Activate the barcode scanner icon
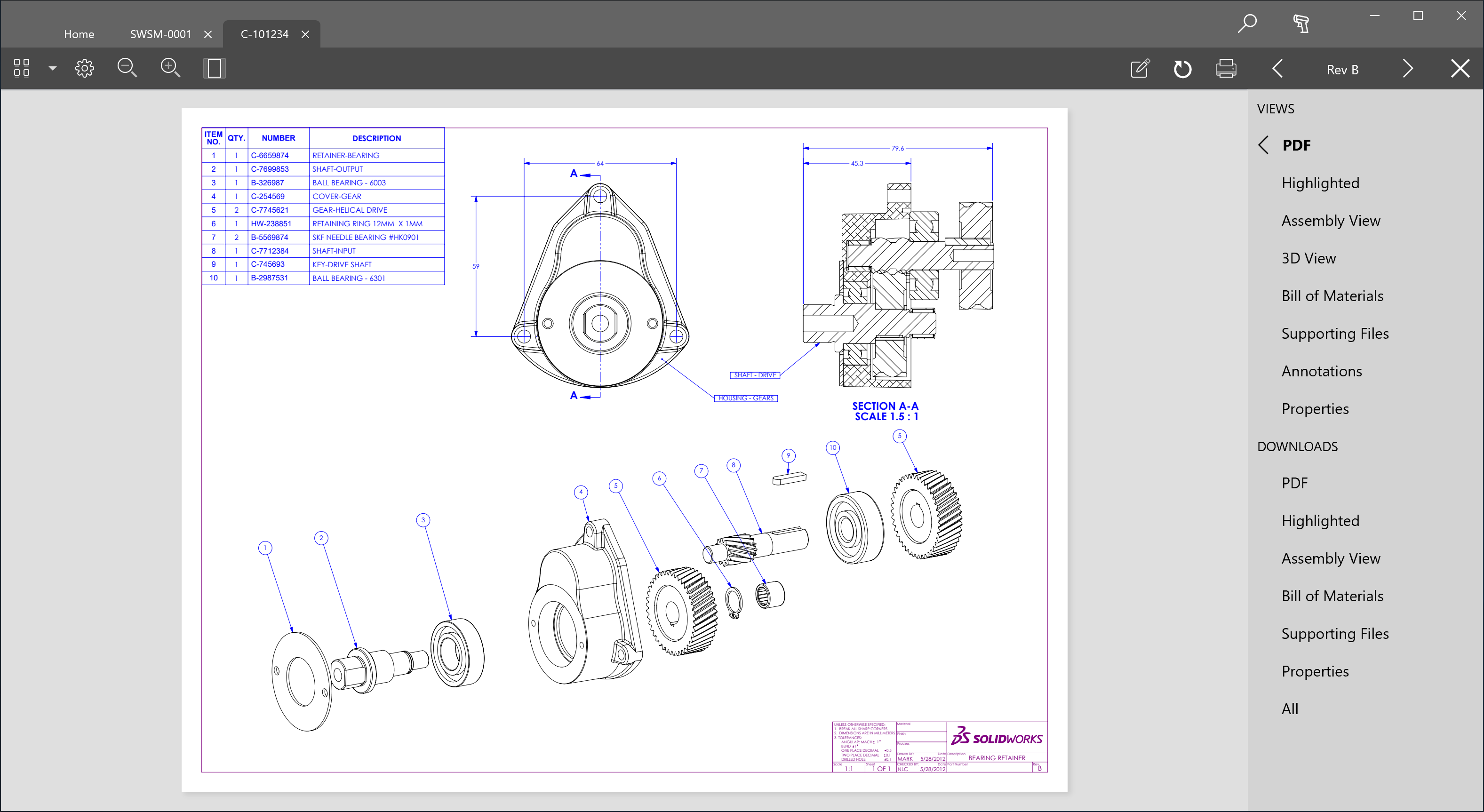The width and height of the screenshot is (1484, 812). coord(1301,24)
